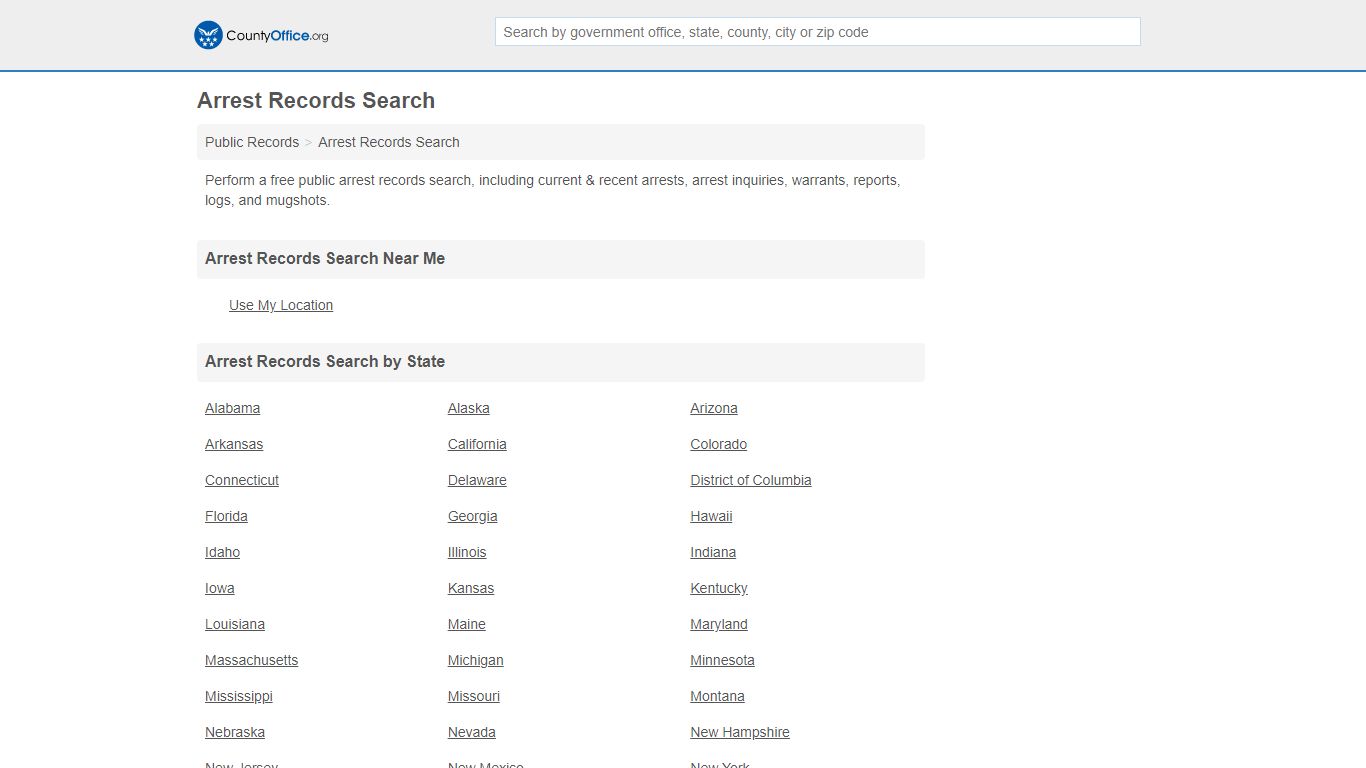Viewport: 1366px width, 768px height.
Task: Click on Maryland in the state list
Action: (x=719, y=624)
